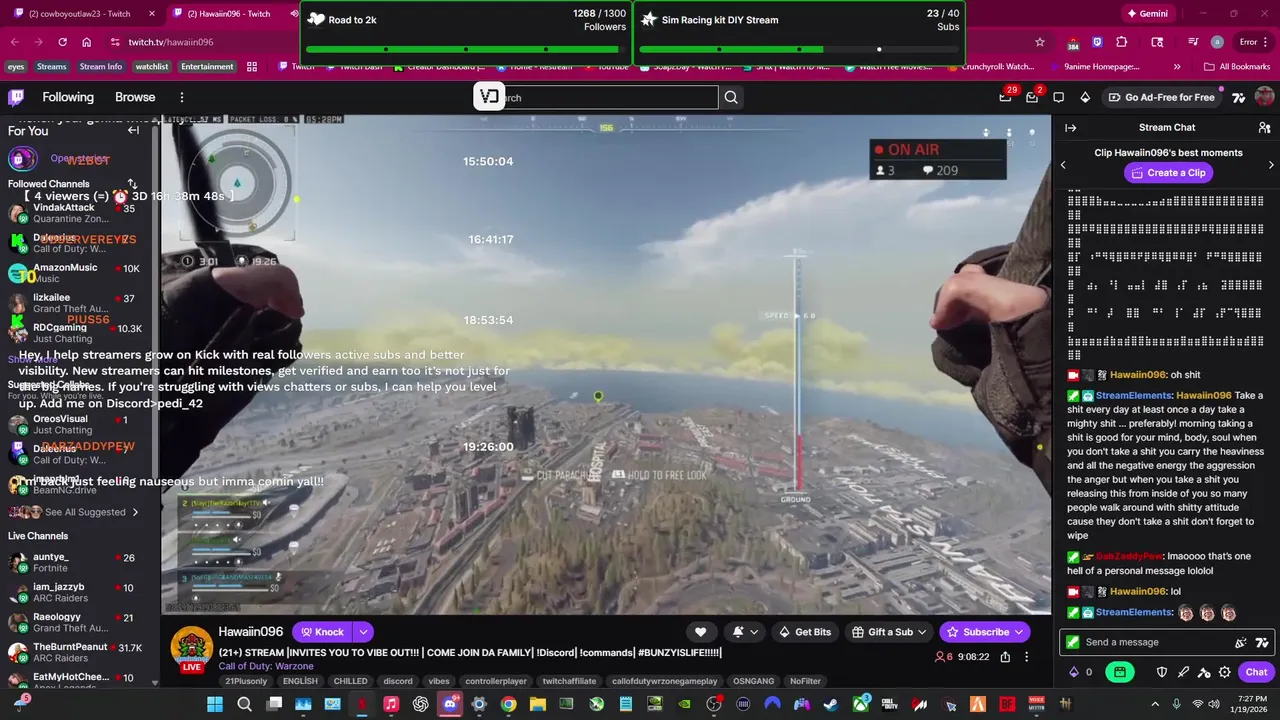Image resolution: width=1280 pixels, height=720 pixels.
Task: Collapse the Stream Chat panel
Action: pyautogui.click(x=1070, y=128)
